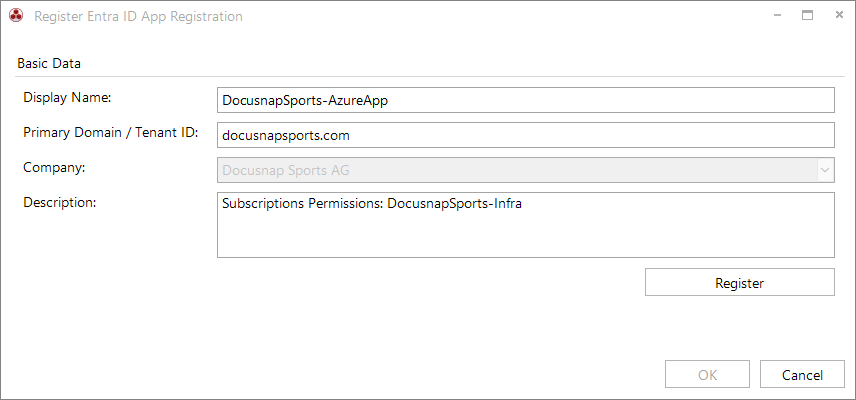Close the Register Entra ID dialog

[x=839, y=15]
